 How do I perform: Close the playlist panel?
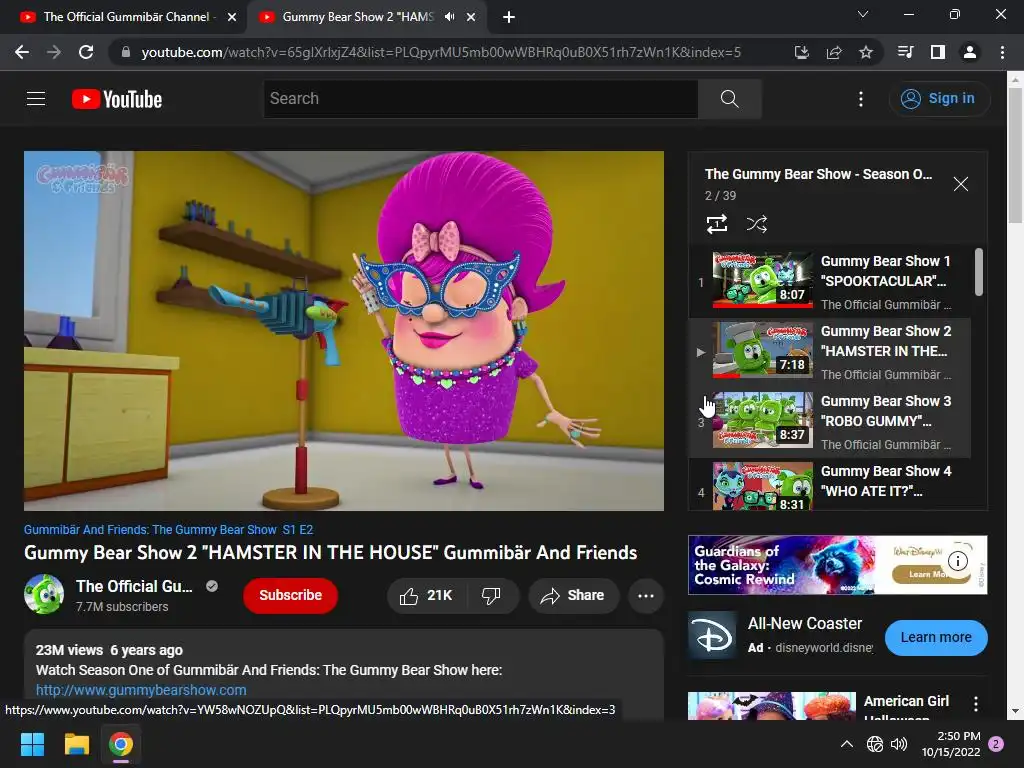point(961,184)
